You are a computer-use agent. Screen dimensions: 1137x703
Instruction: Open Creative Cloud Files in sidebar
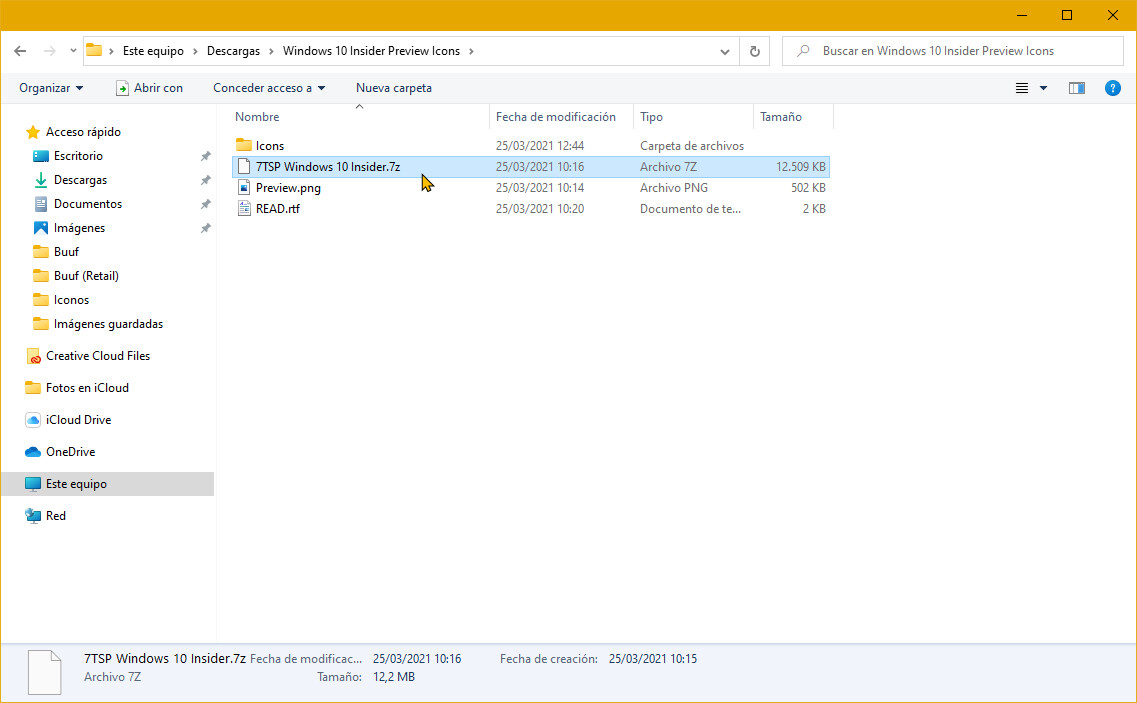(x=98, y=356)
